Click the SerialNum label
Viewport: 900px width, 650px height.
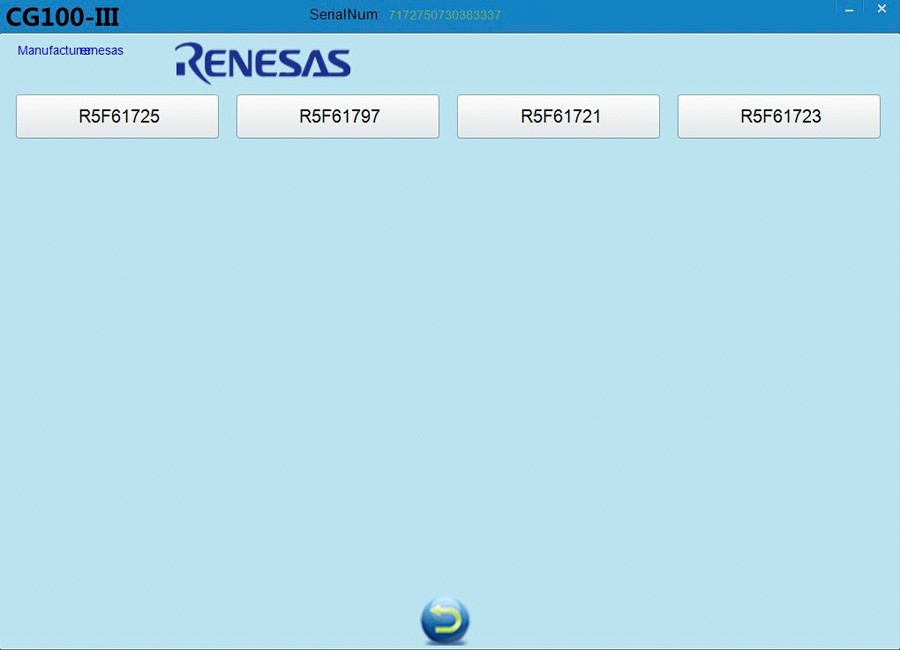[345, 15]
